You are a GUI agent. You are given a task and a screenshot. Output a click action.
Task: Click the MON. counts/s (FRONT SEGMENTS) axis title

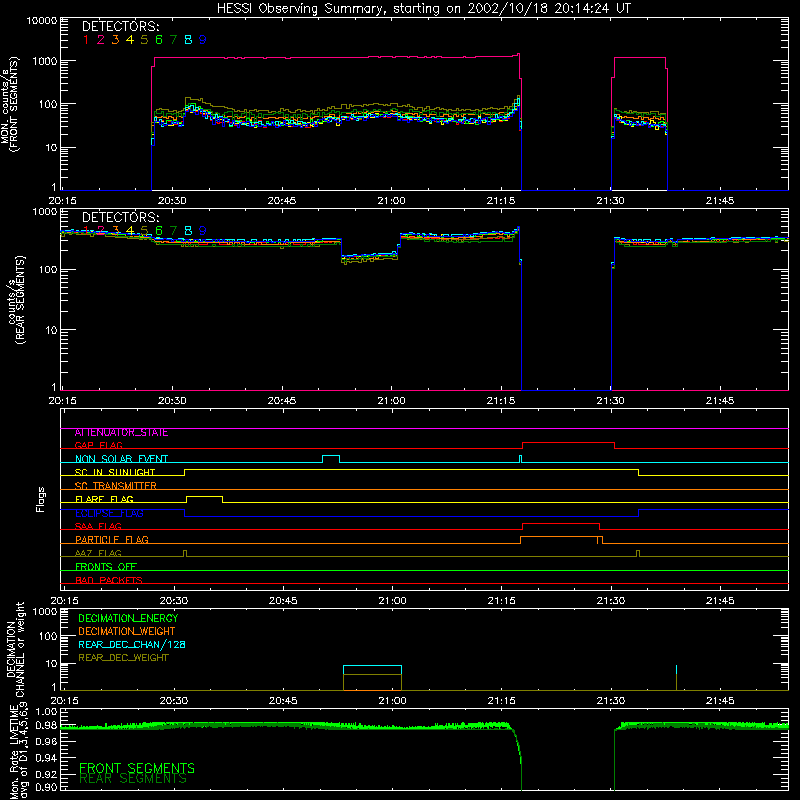pyautogui.click(x=10, y=104)
